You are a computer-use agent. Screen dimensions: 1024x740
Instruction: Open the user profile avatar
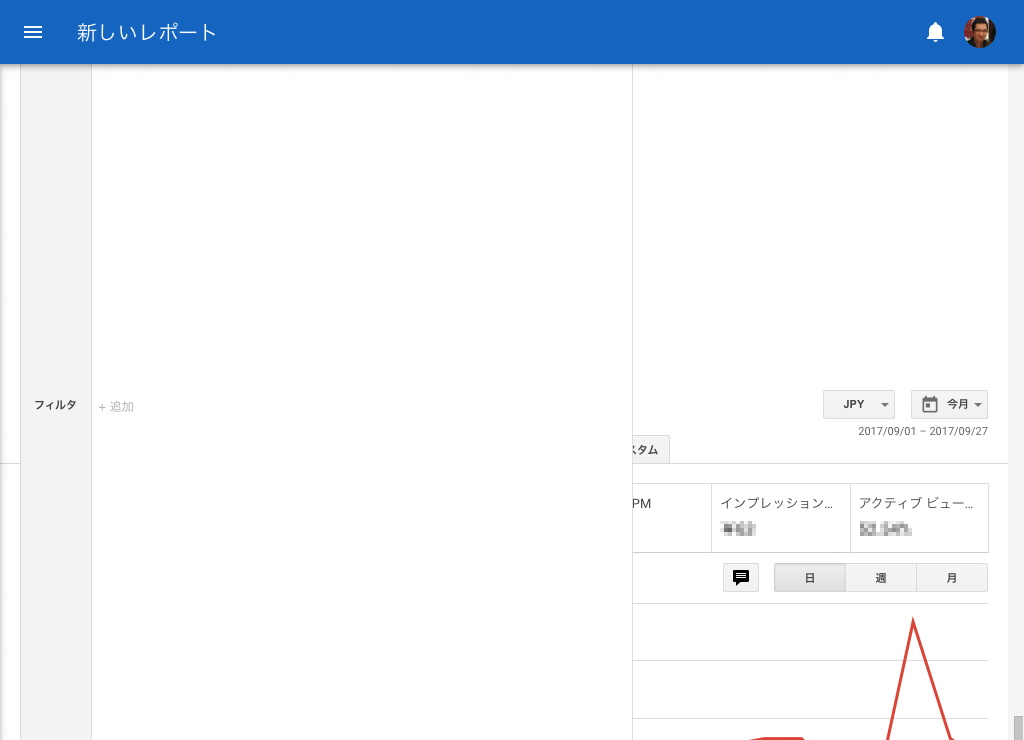click(980, 32)
